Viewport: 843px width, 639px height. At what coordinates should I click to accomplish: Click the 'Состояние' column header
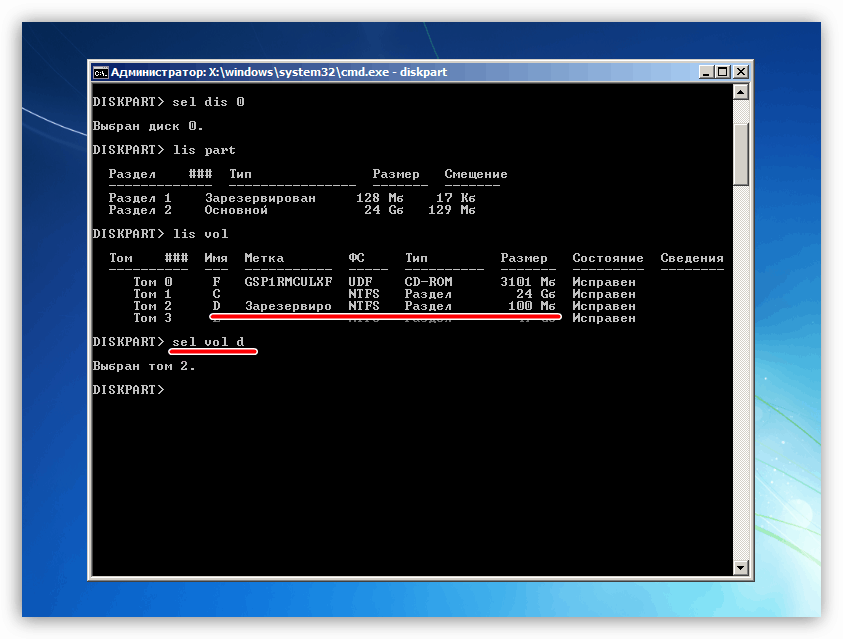[608, 258]
